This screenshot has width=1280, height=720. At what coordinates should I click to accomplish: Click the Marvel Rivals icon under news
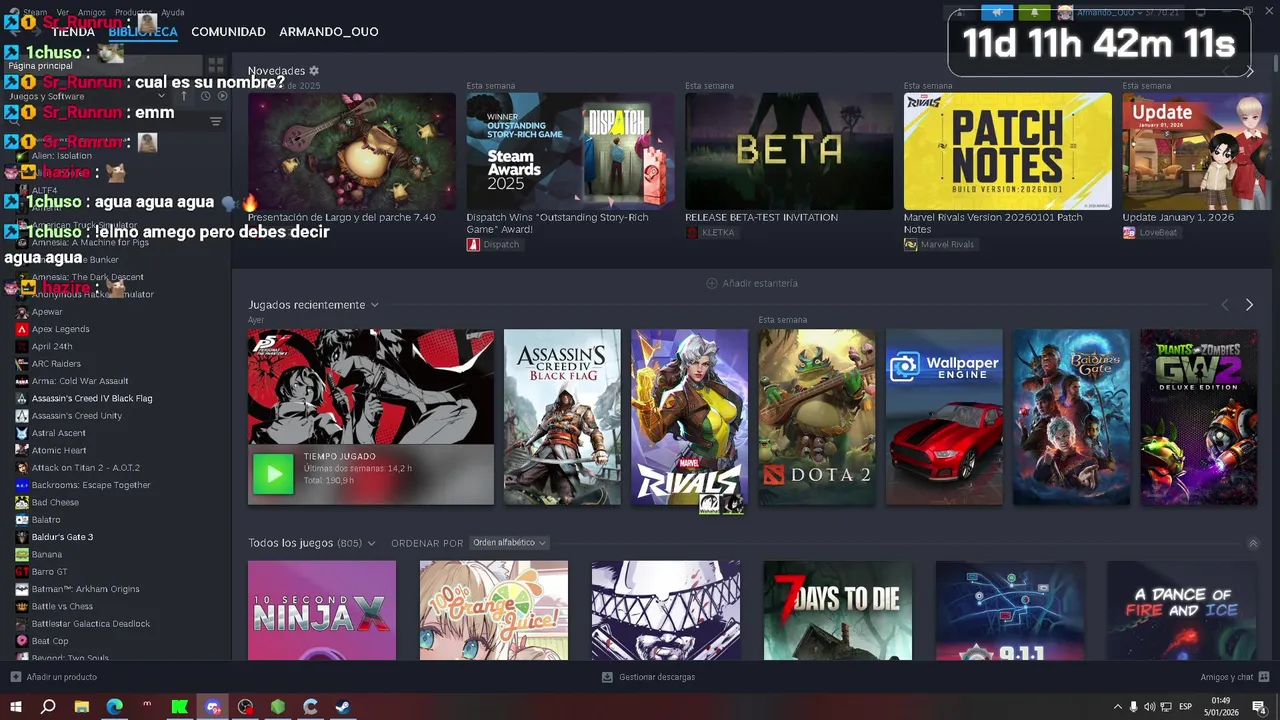[x=910, y=245]
